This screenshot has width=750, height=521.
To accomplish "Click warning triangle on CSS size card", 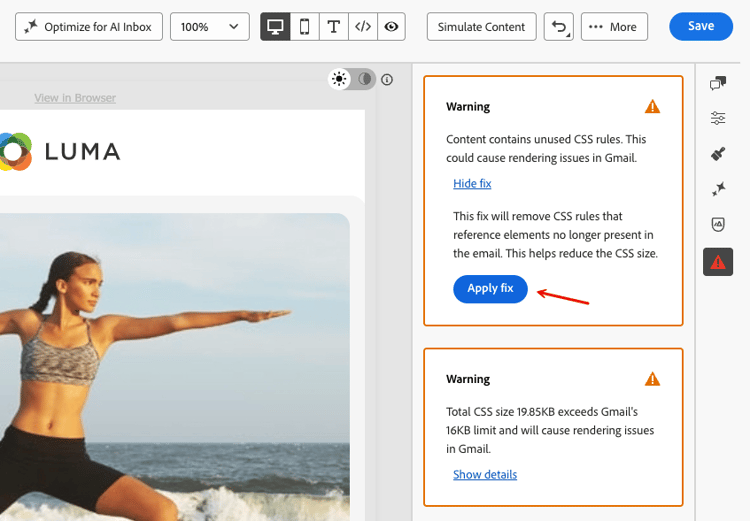I will [x=652, y=379].
